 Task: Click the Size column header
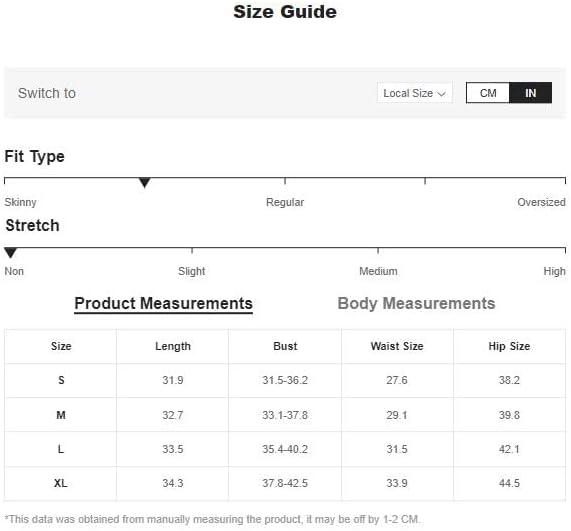61,346
